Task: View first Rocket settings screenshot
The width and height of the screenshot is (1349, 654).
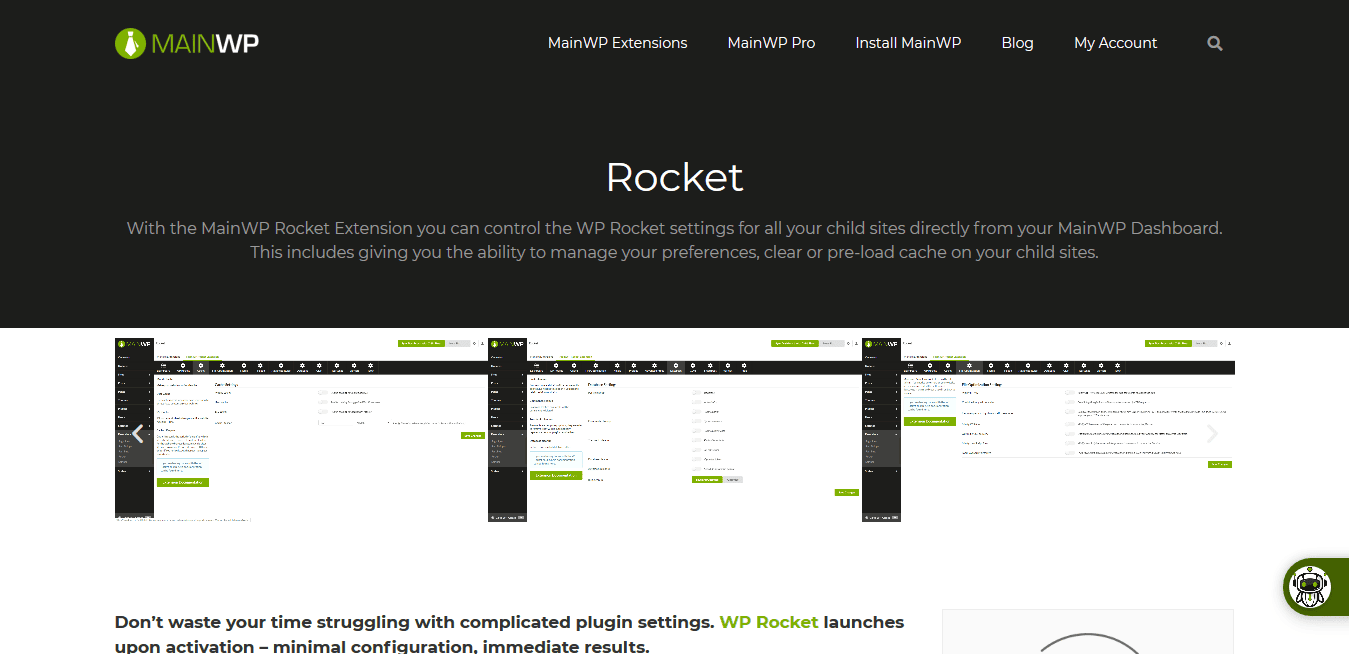Action: 301,430
